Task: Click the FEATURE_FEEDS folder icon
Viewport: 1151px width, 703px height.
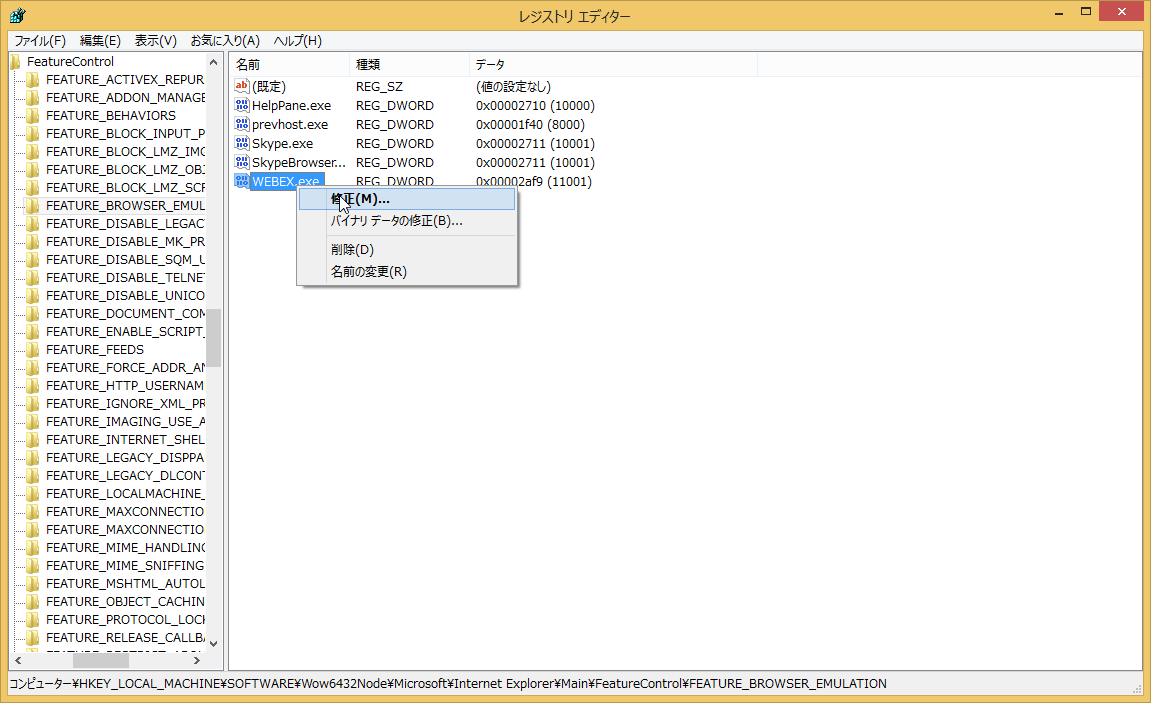Action: [32, 349]
